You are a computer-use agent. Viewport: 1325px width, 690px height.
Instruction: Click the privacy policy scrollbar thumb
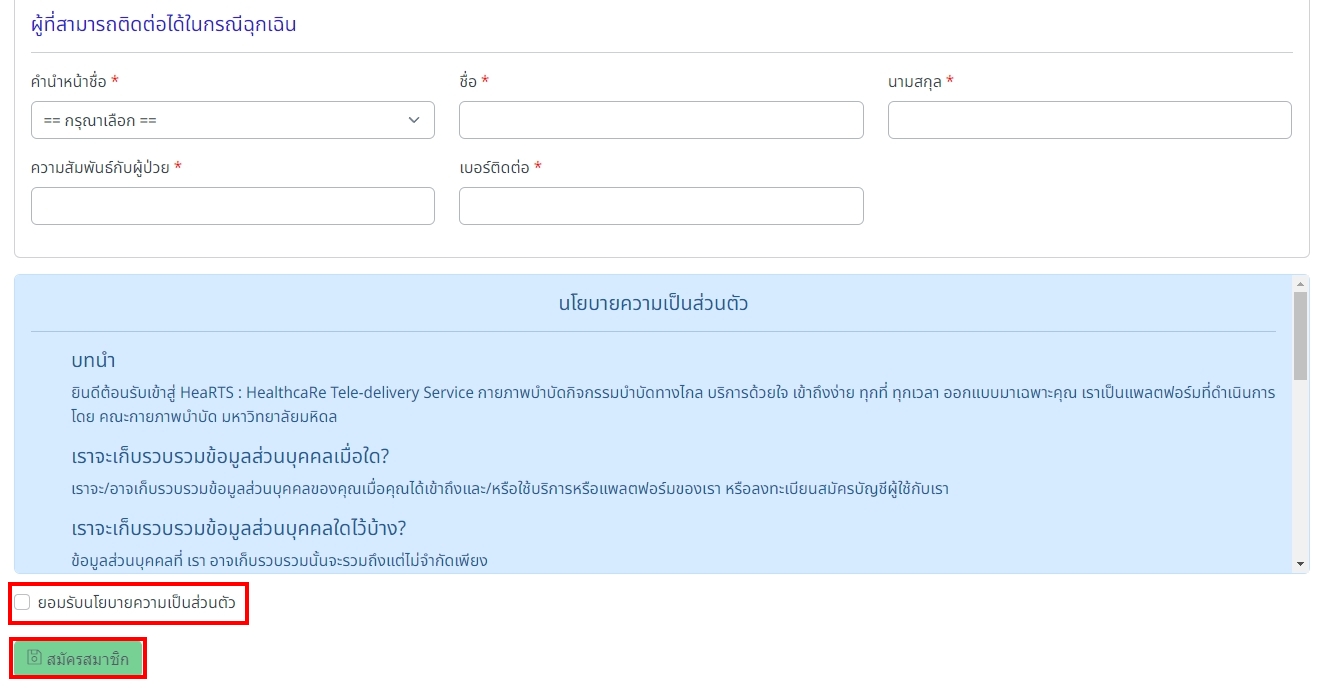coord(1300,336)
